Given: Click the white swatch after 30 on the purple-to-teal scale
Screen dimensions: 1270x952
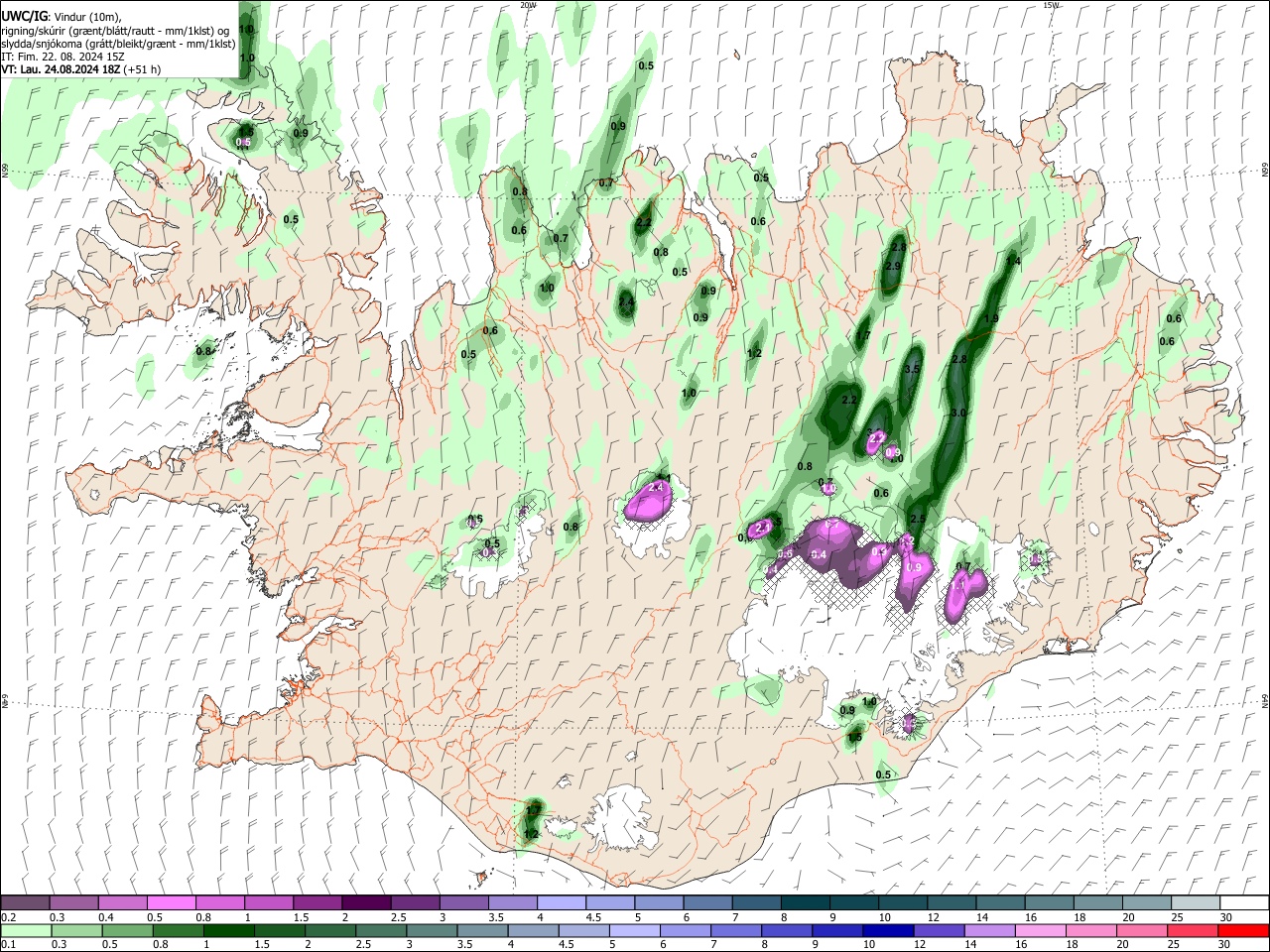Looking at the screenshot, I should coord(1245,902).
